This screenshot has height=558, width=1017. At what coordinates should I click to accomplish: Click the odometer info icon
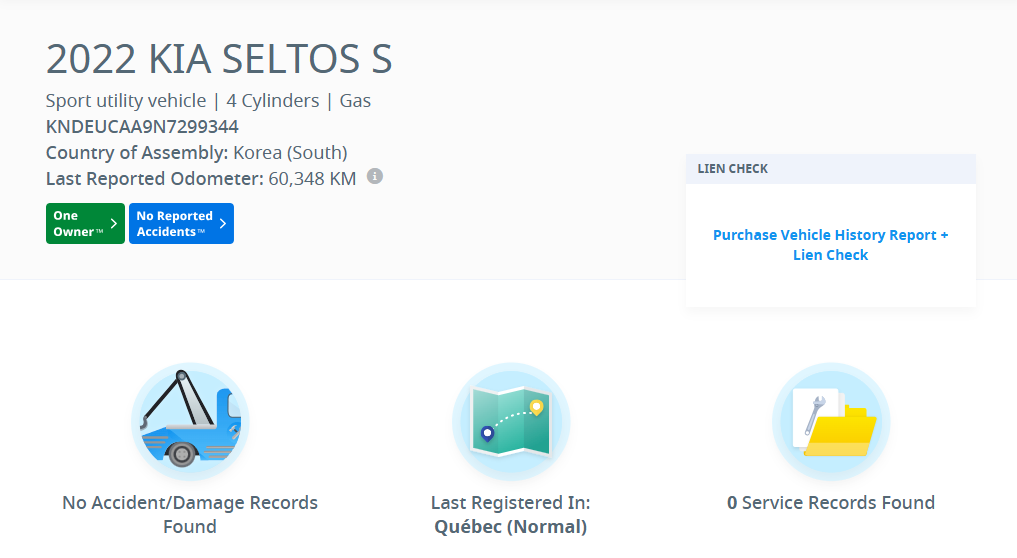pos(375,177)
